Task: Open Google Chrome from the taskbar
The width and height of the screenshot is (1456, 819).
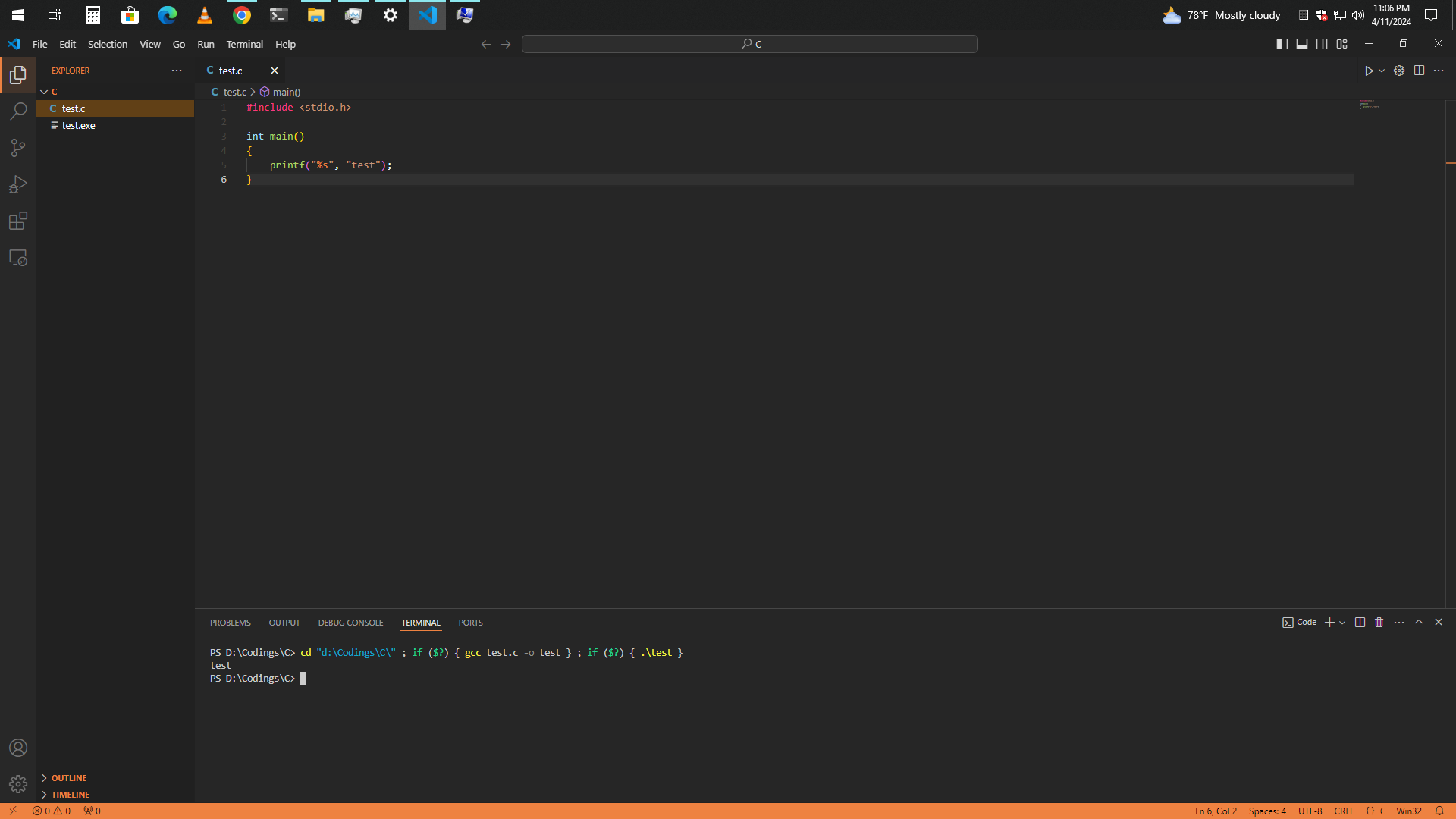Action: click(242, 15)
